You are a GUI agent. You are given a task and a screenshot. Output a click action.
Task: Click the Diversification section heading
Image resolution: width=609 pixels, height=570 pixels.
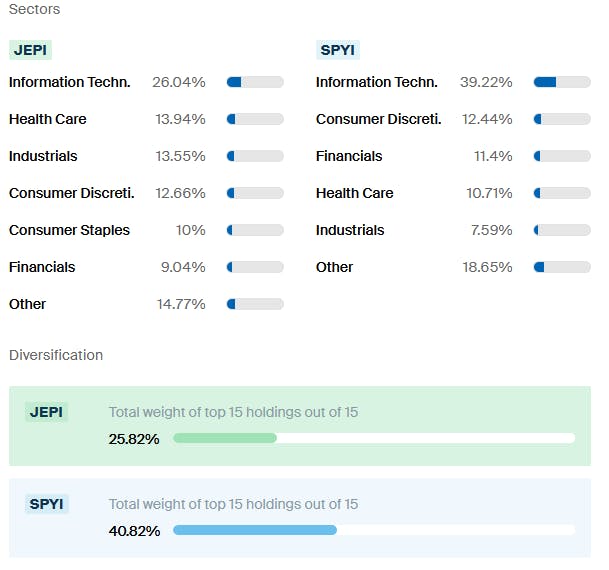coord(56,355)
